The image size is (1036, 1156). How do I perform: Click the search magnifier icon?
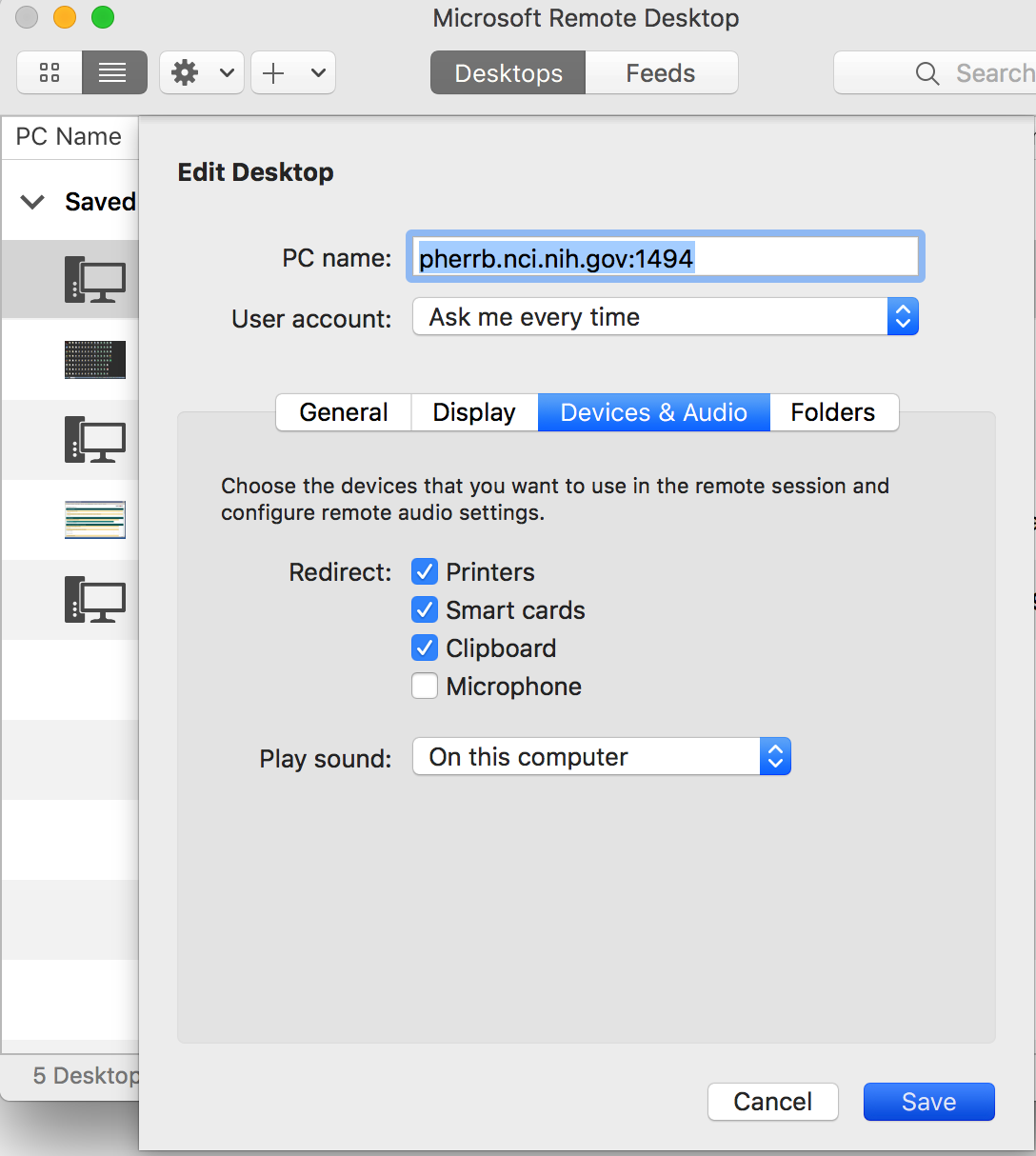point(926,73)
